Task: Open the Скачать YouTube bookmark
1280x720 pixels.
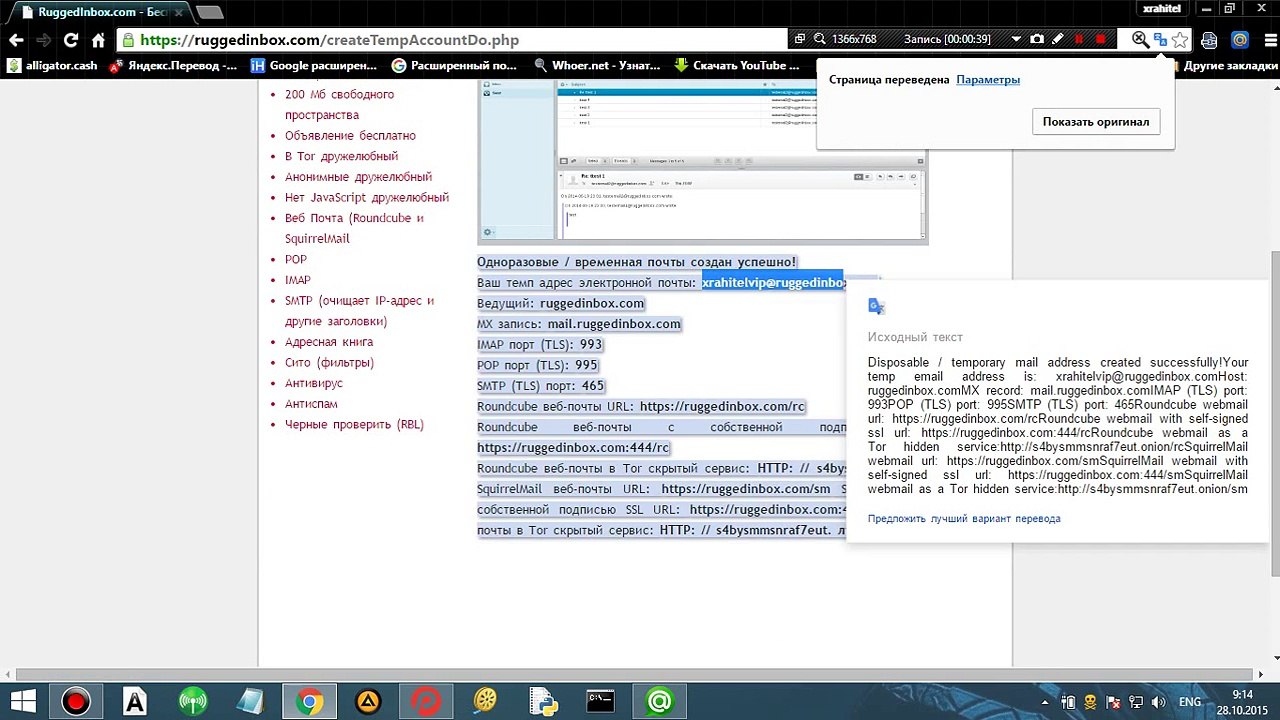Action: pyautogui.click(x=737, y=66)
